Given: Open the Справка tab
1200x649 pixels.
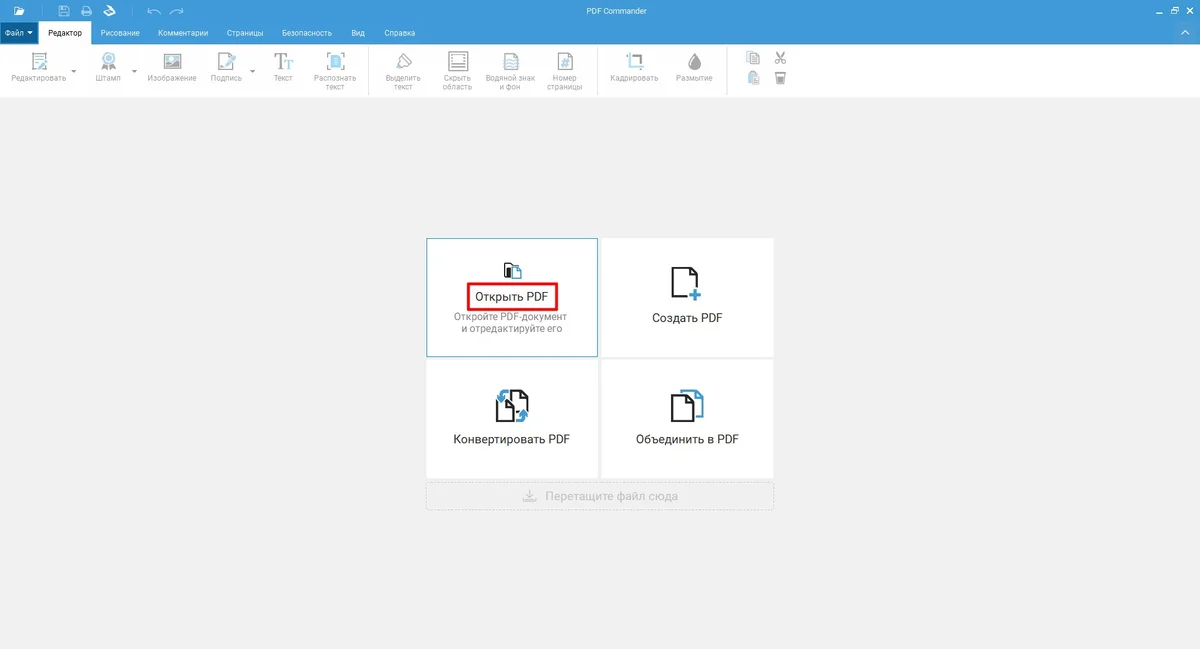Looking at the screenshot, I should [x=400, y=33].
